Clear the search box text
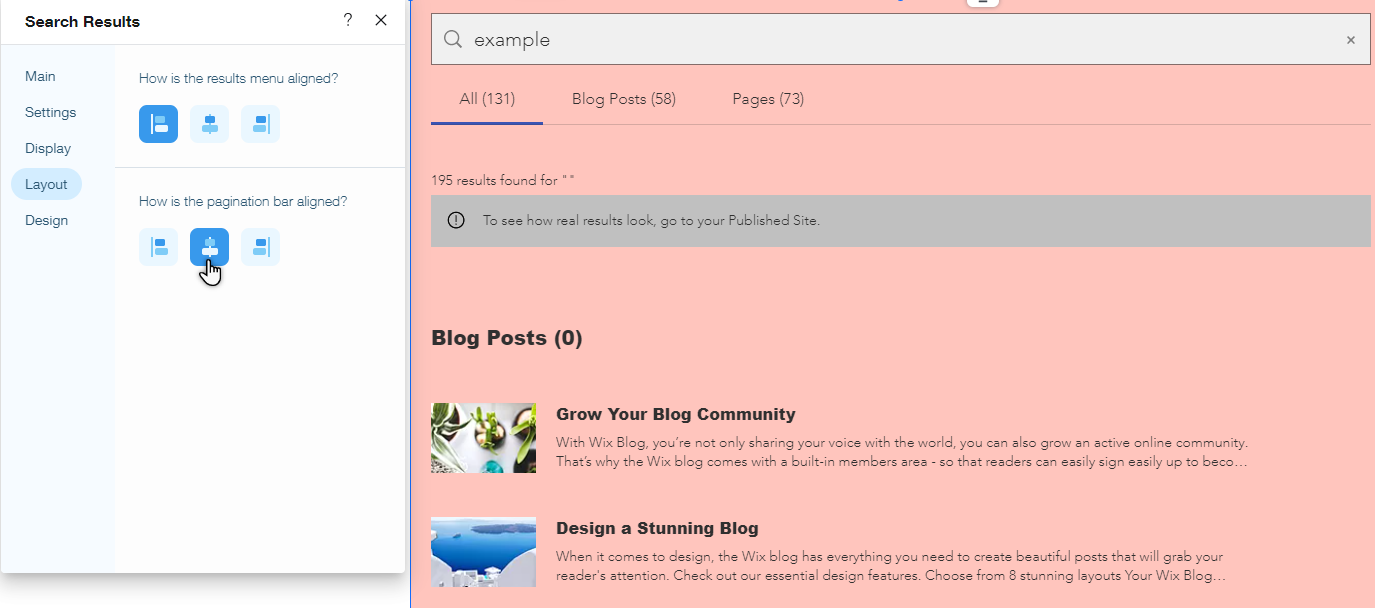Viewport: 1375px width, 608px height. (1350, 40)
